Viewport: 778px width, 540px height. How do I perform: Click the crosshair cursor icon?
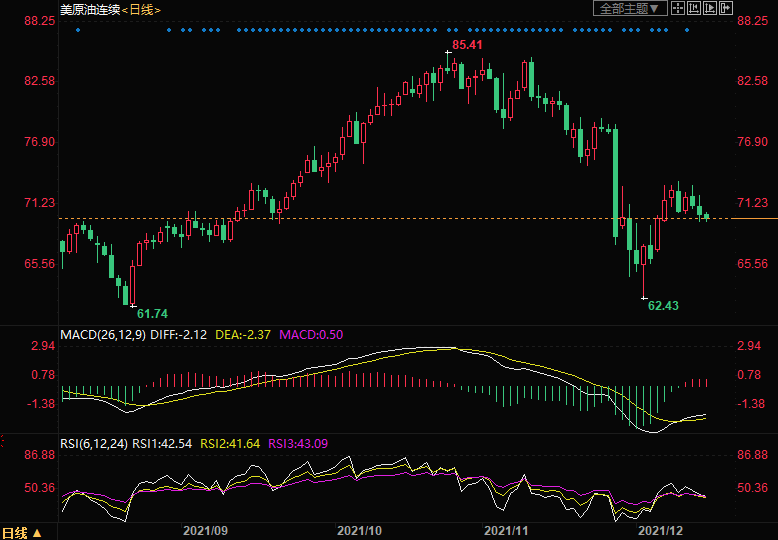677,9
